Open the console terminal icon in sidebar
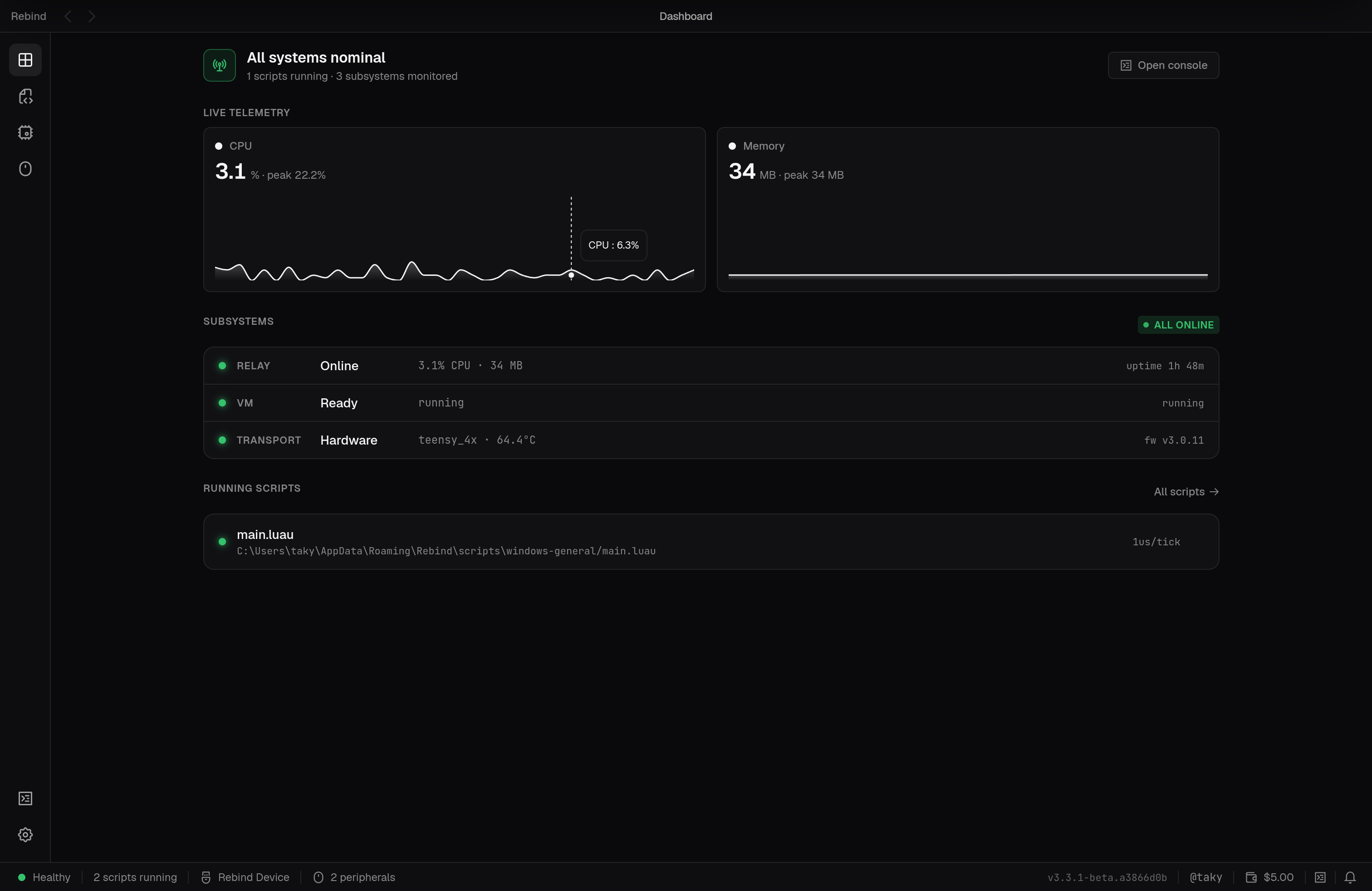 [x=25, y=798]
